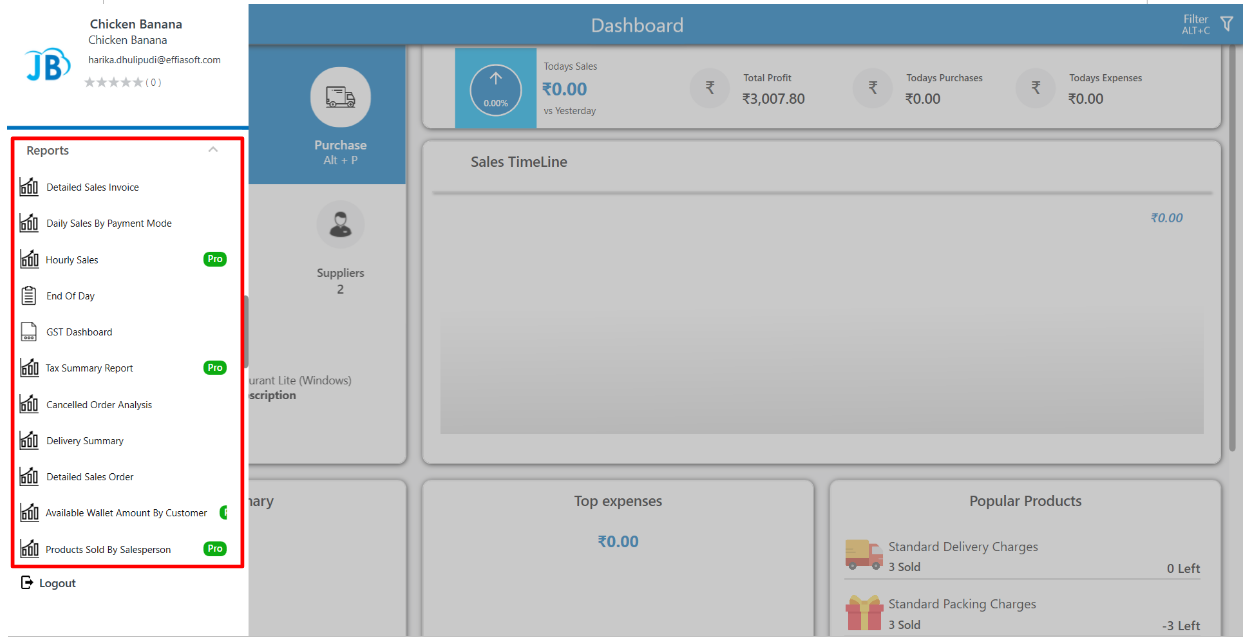This screenshot has width=1245, height=639.
Task: Open Products Sold By Salesperson report
Action: 108,549
